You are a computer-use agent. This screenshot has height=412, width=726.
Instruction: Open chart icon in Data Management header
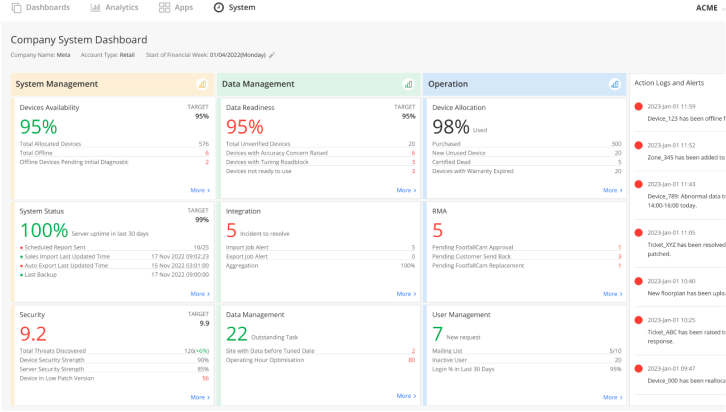(x=408, y=84)
